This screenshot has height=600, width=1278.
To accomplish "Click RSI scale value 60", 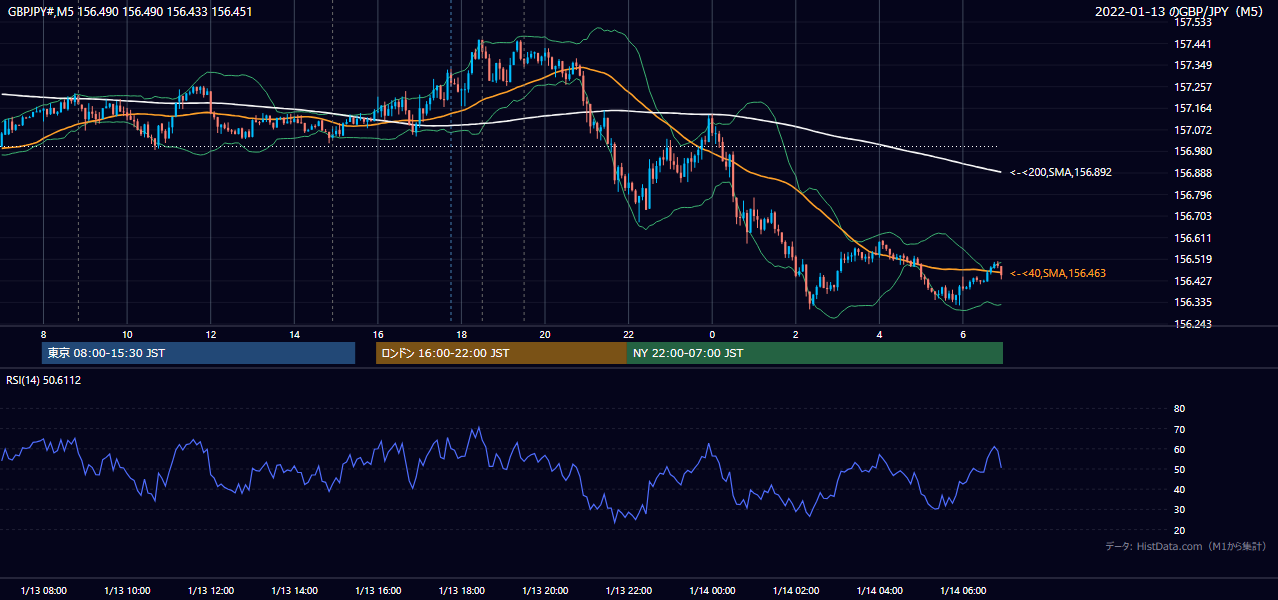I will point(1180,449).
